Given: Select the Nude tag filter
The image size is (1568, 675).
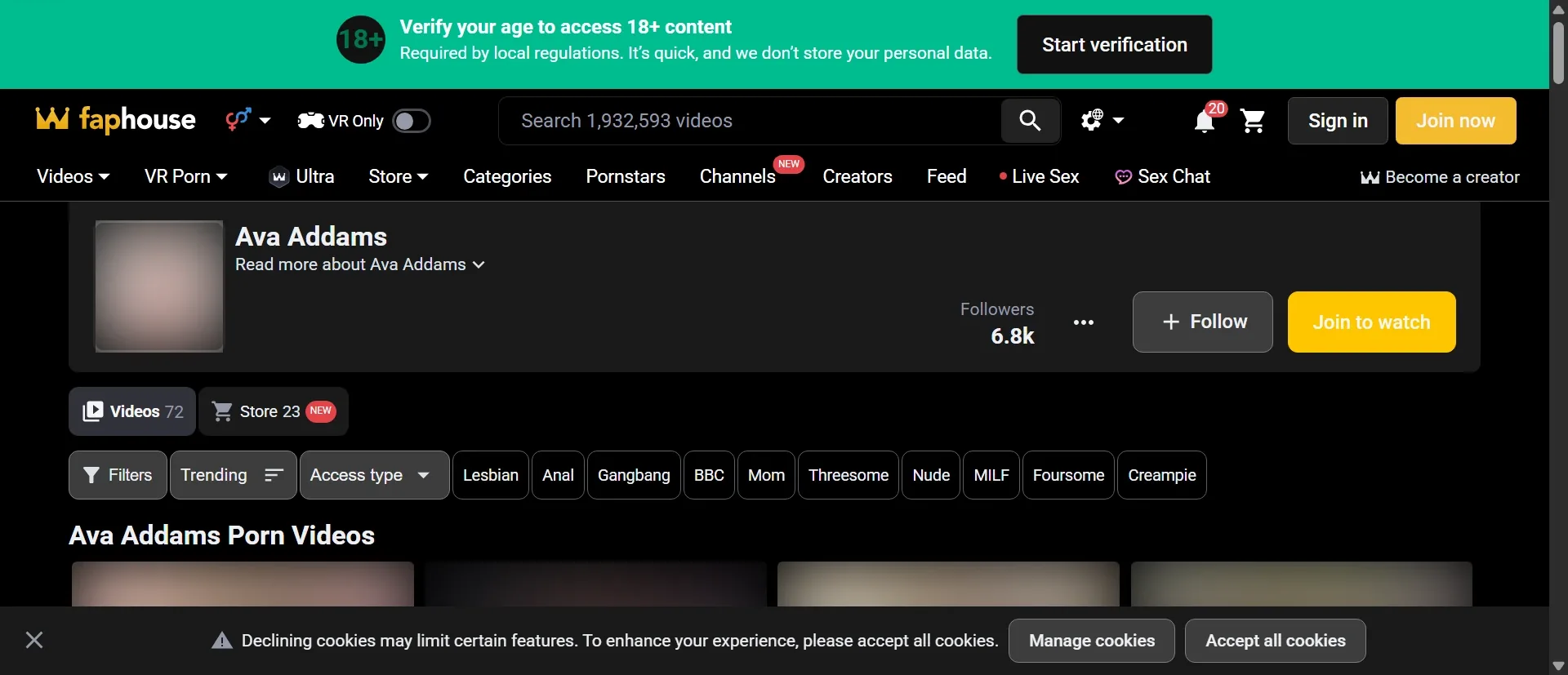Looking at the screenshot, I should [x=931, y=475].
